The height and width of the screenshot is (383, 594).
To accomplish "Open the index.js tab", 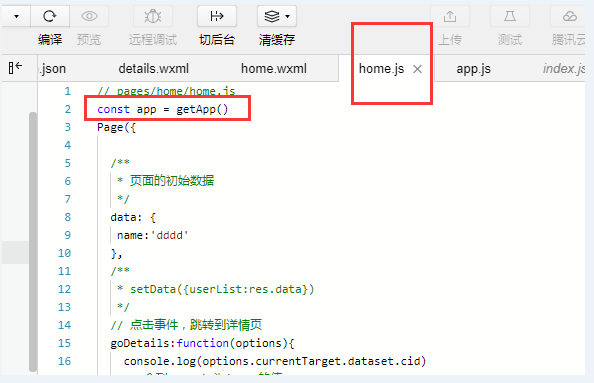I will click(x=564, y=69).
